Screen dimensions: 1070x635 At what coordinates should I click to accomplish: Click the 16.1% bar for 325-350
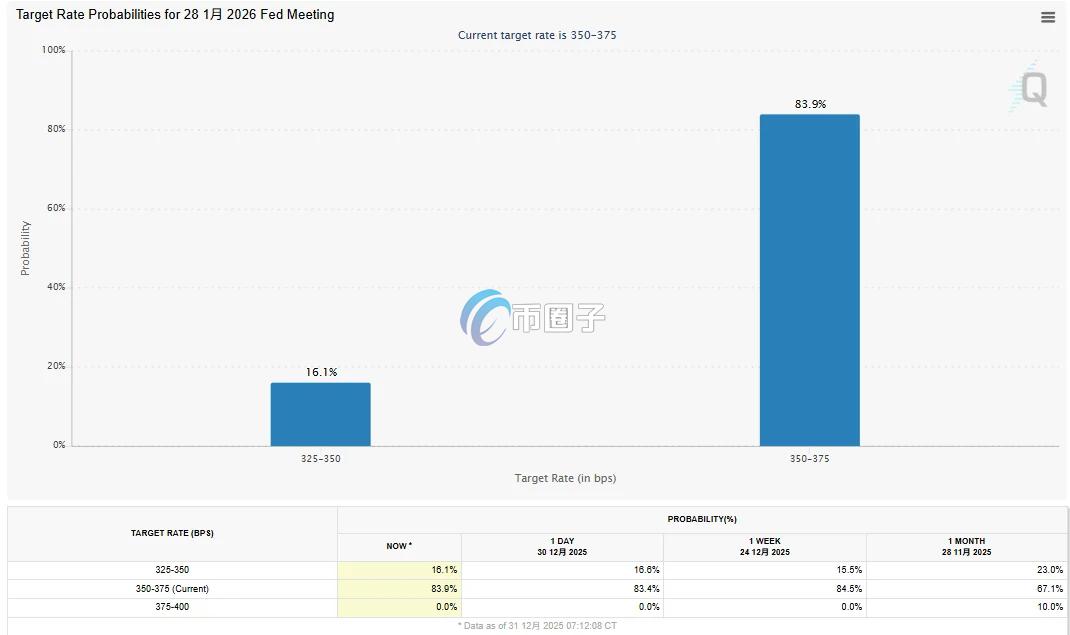[320, 414]
